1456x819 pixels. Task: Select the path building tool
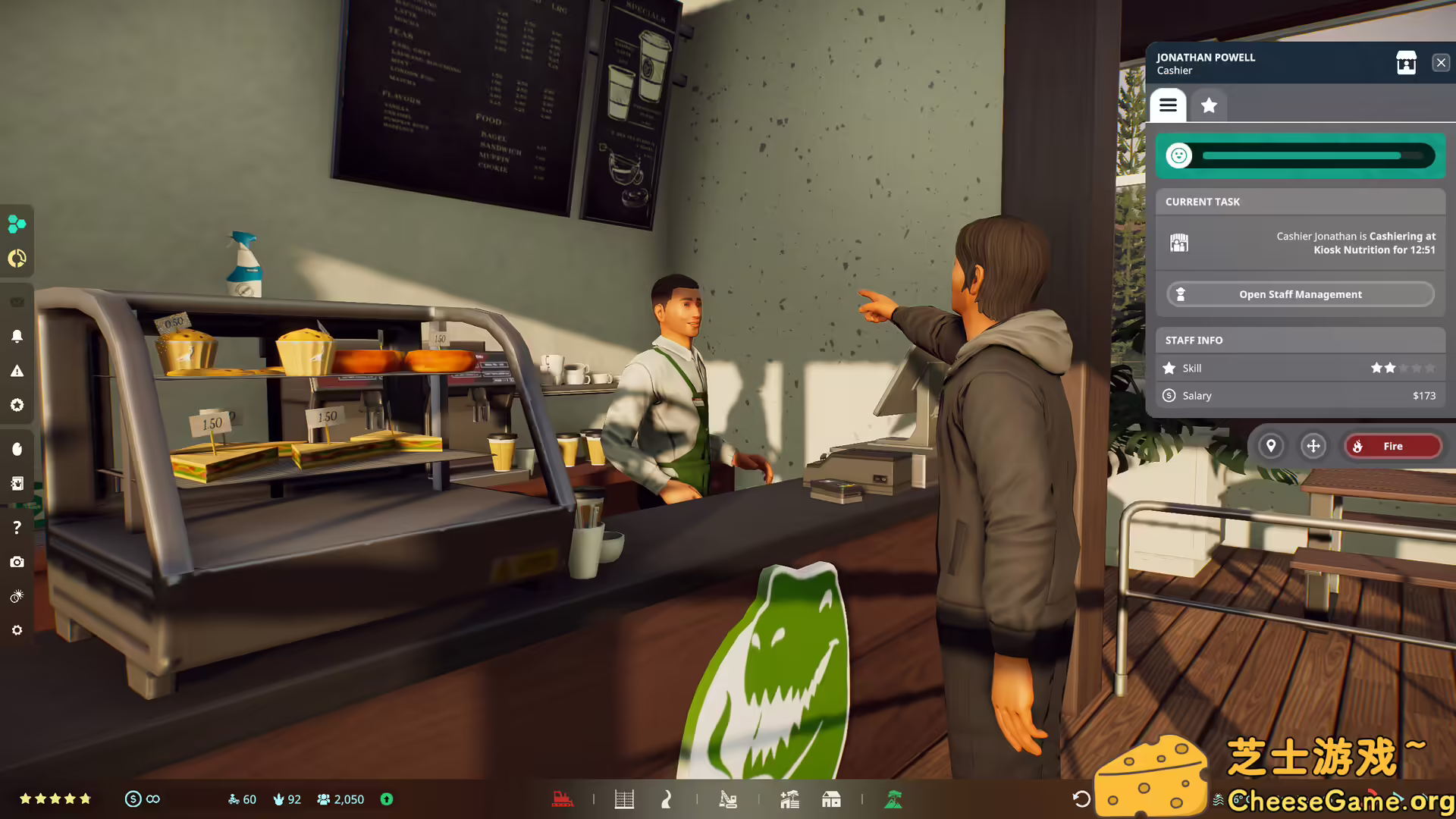[x=667, y=799]
